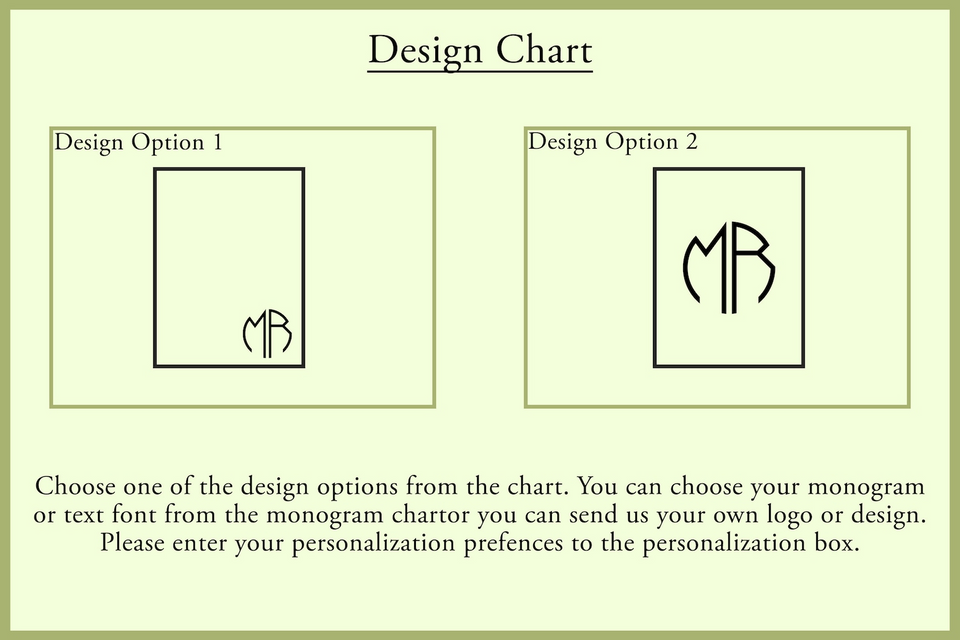Select the "Design Option 2" label

pos(612,142)
